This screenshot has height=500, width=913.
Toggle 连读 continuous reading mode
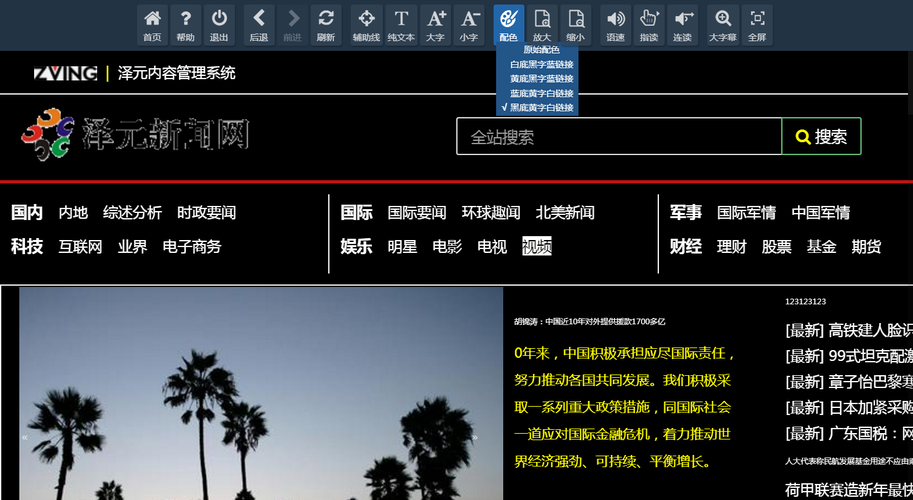point(682,25)
